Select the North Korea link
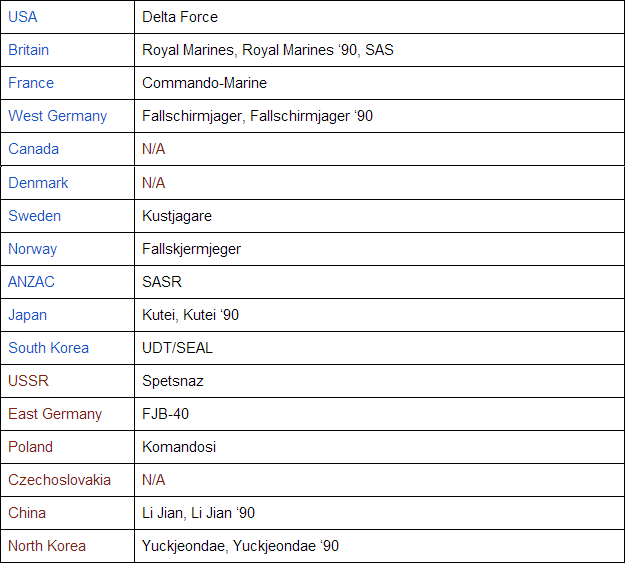The width and height of the screenshot is (625, 563). click(x=47, y=546)
